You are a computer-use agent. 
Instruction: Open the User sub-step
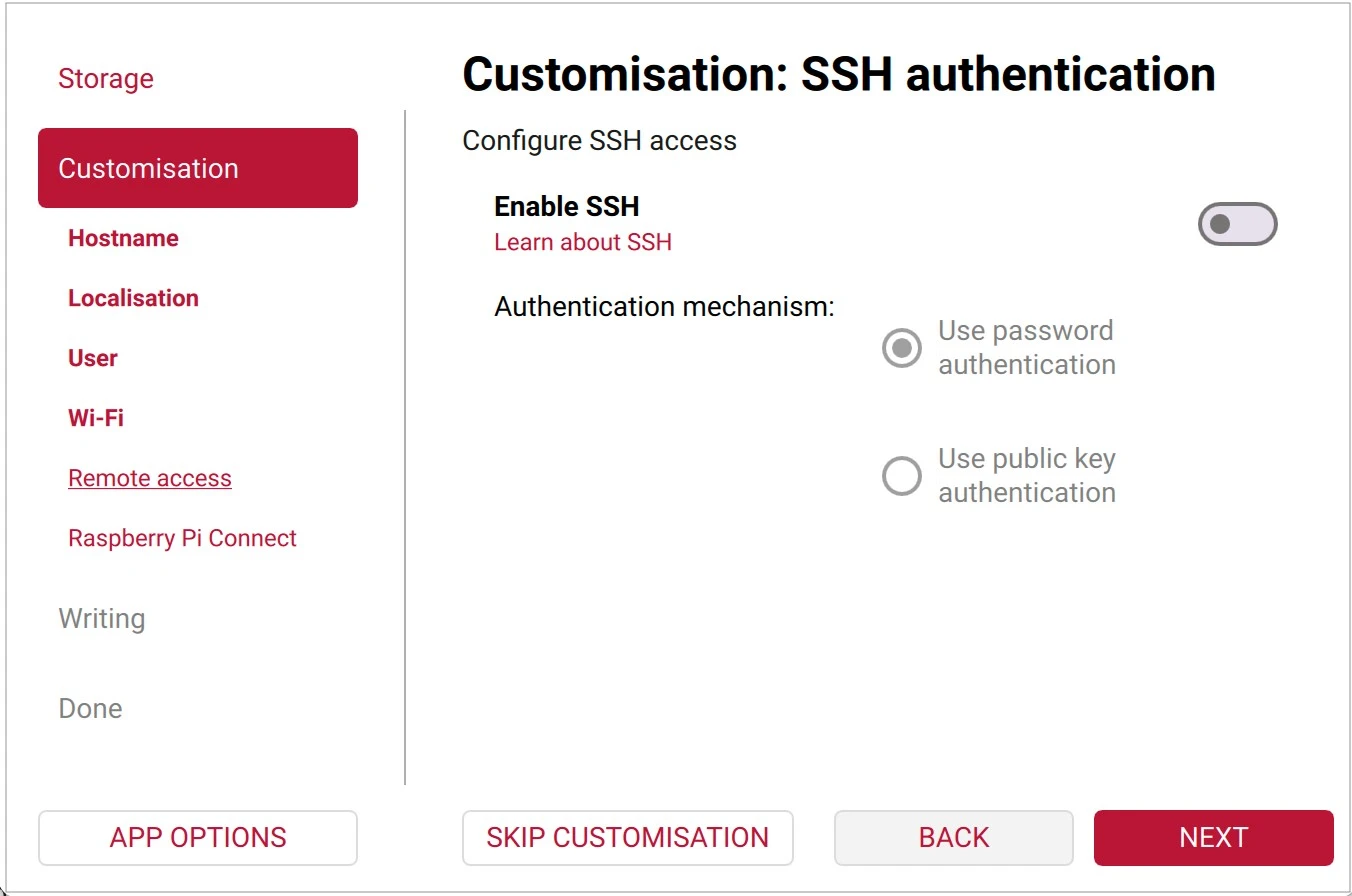(x=93, y=358)
